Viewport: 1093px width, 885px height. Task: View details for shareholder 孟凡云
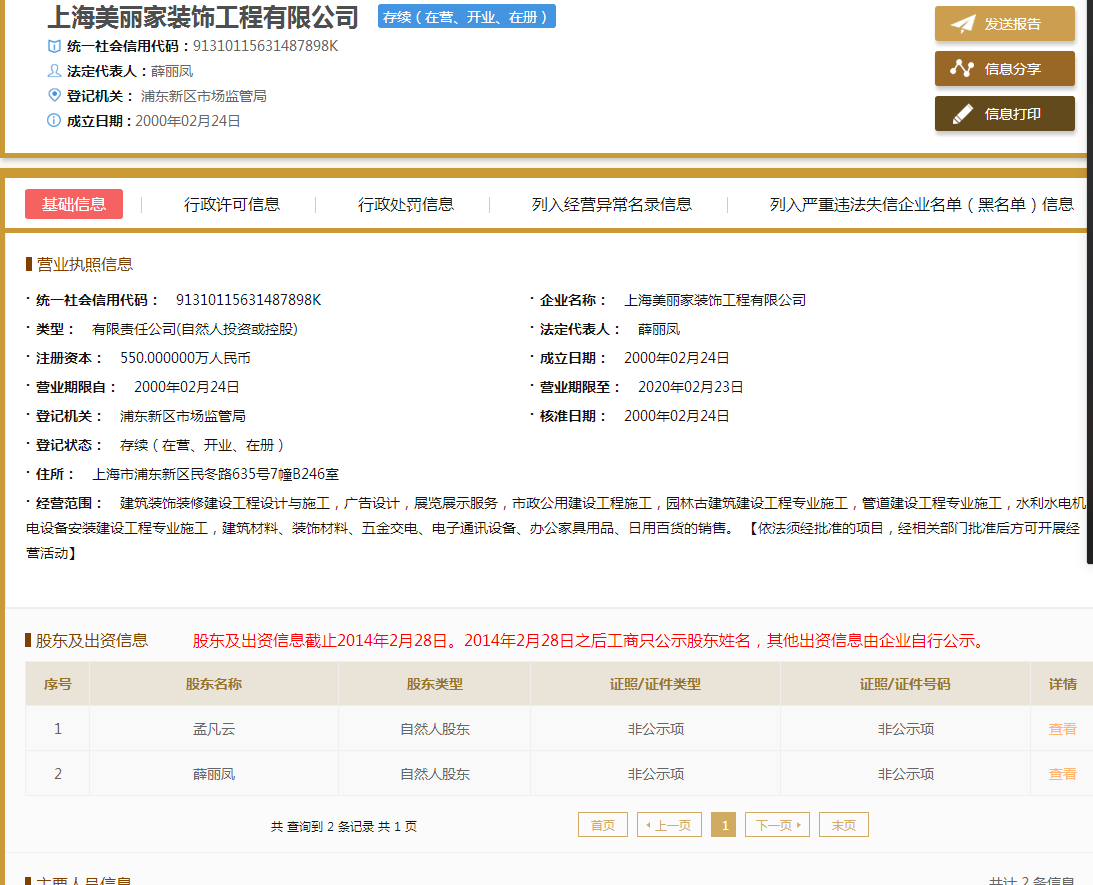click(1062, 729)
